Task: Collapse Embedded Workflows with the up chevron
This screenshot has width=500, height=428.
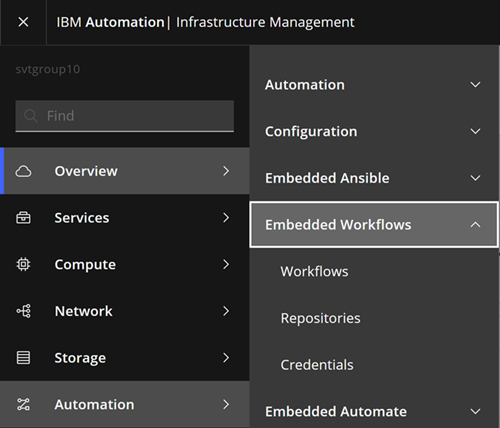Action: tap(475, 225)
